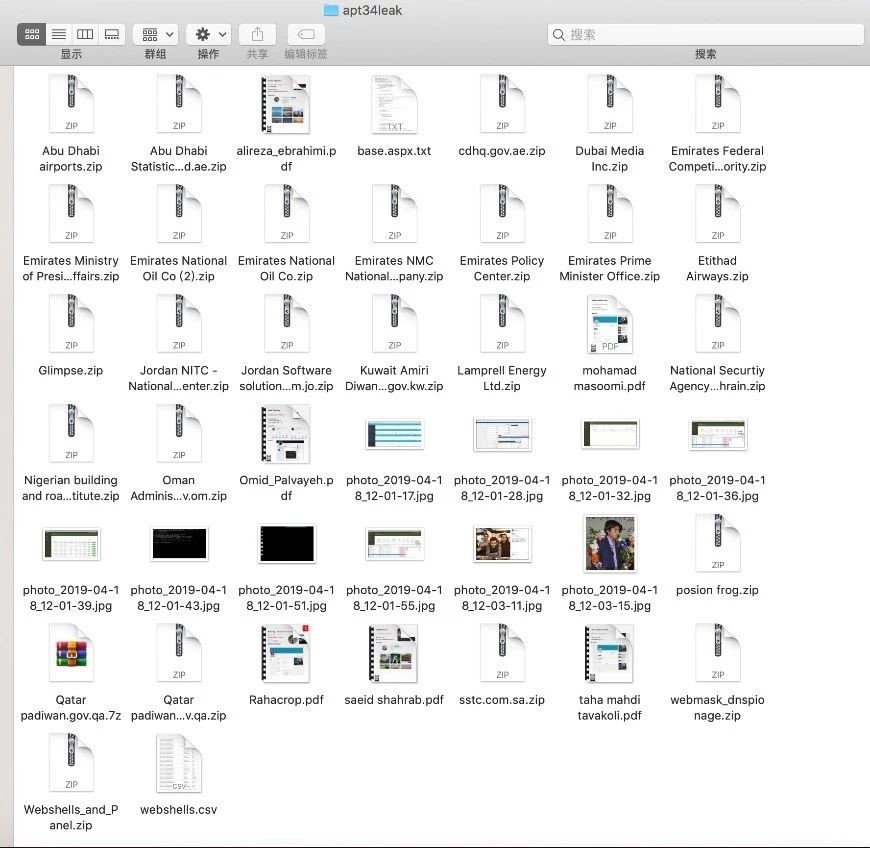Select the Rahacrop.pdf thumbnail

click(286, 653)
